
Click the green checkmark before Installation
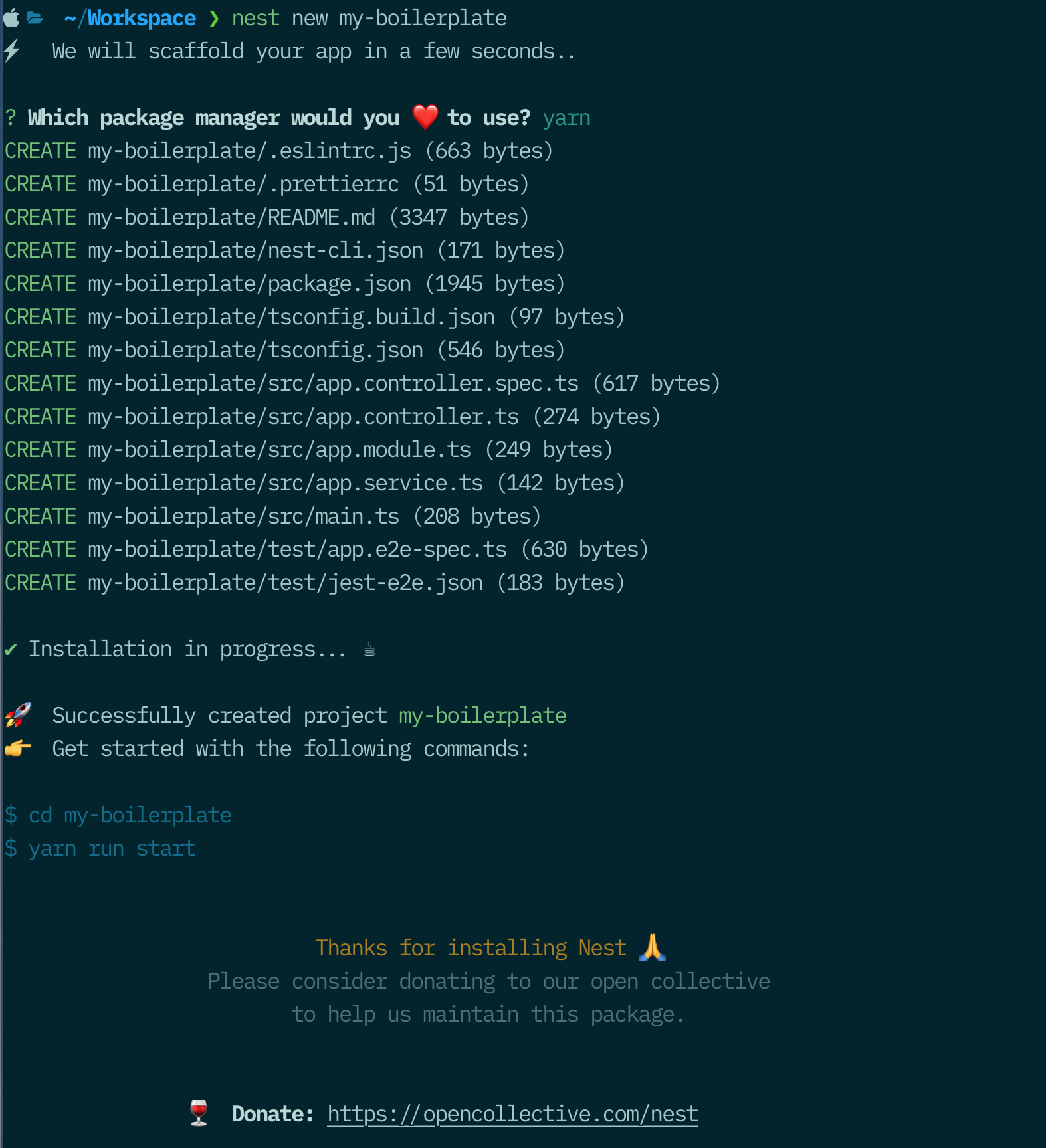click(x=11, y=649)
